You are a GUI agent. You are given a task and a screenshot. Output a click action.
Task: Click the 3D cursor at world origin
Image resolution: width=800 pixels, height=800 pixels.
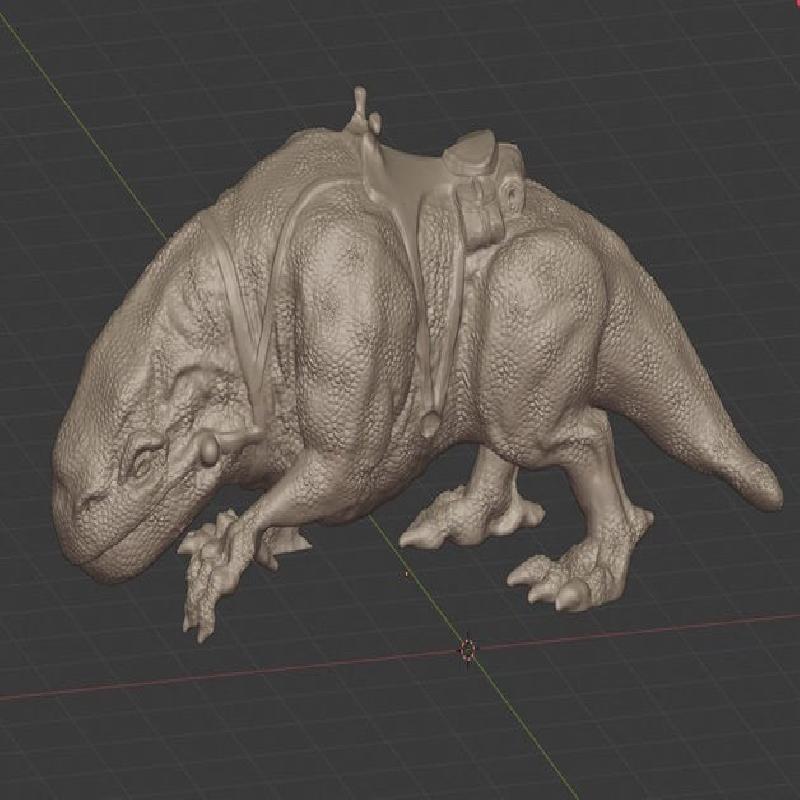[467, 649]
